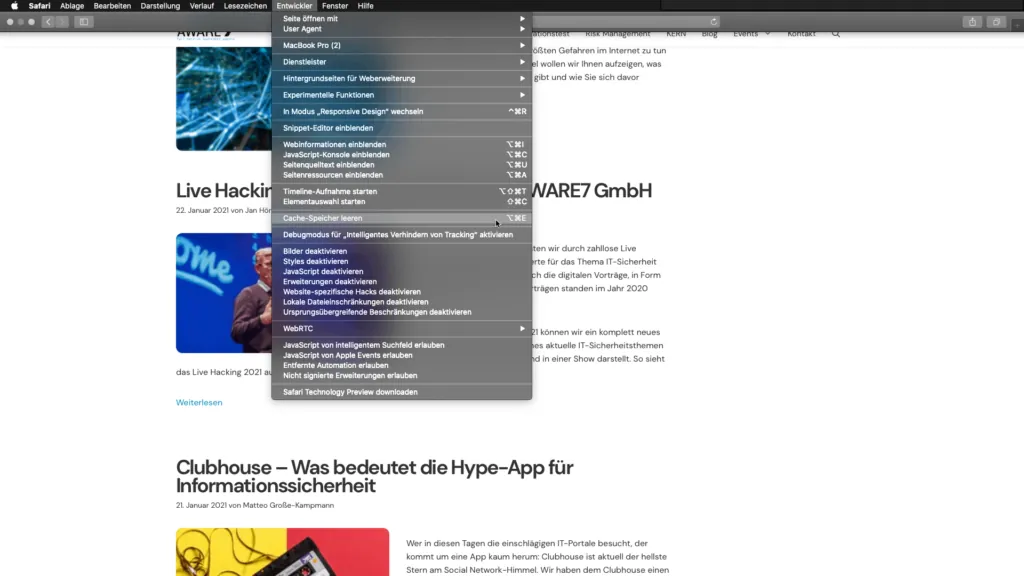This screenshot has height=576, width=1024.
Task: Choose 'Webinformationen einblenden'
Action: 334,145
